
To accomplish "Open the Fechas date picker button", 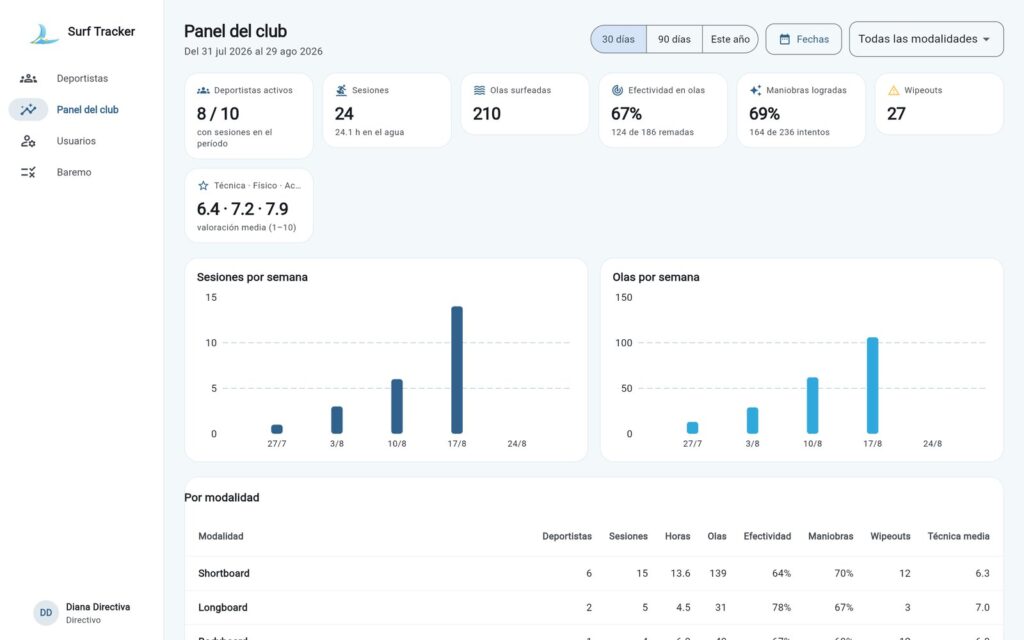I will (803, 39).
